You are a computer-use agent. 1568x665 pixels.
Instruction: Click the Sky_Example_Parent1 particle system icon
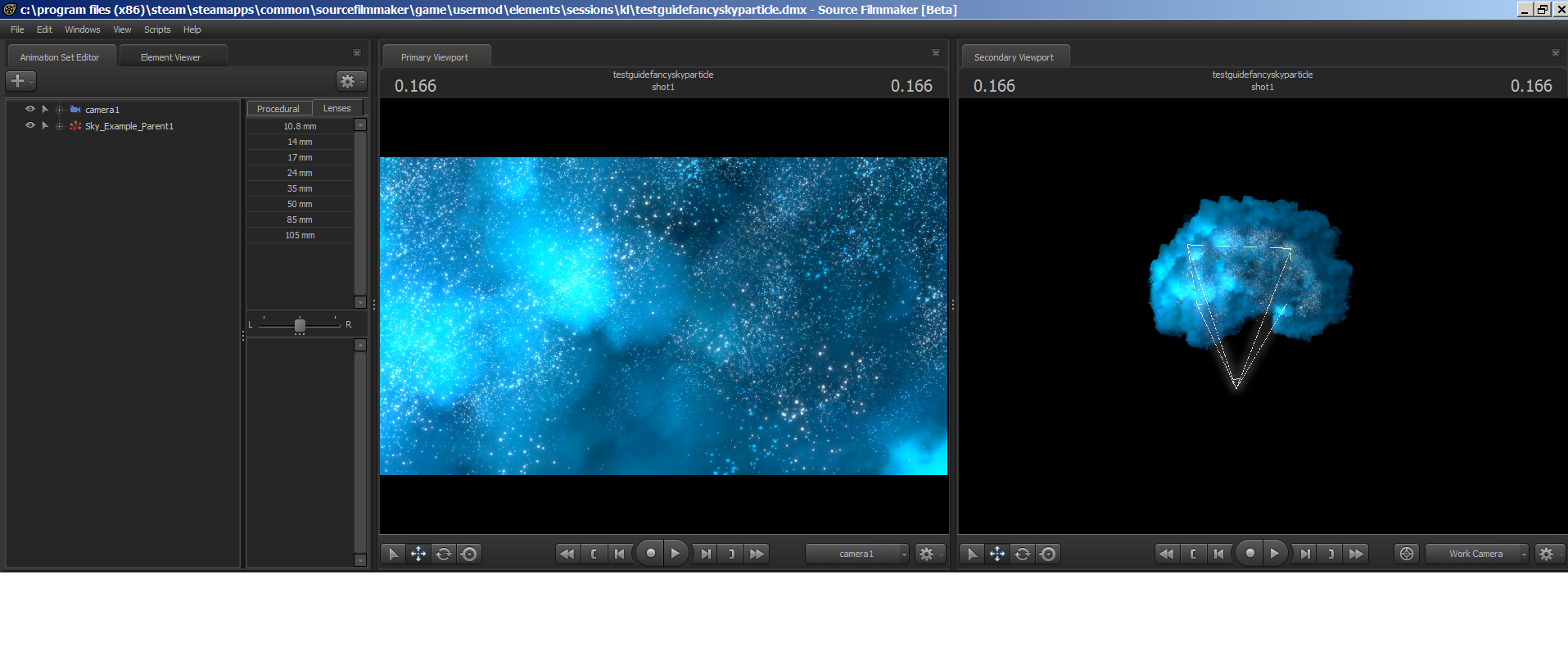click(x=75, y=126)
